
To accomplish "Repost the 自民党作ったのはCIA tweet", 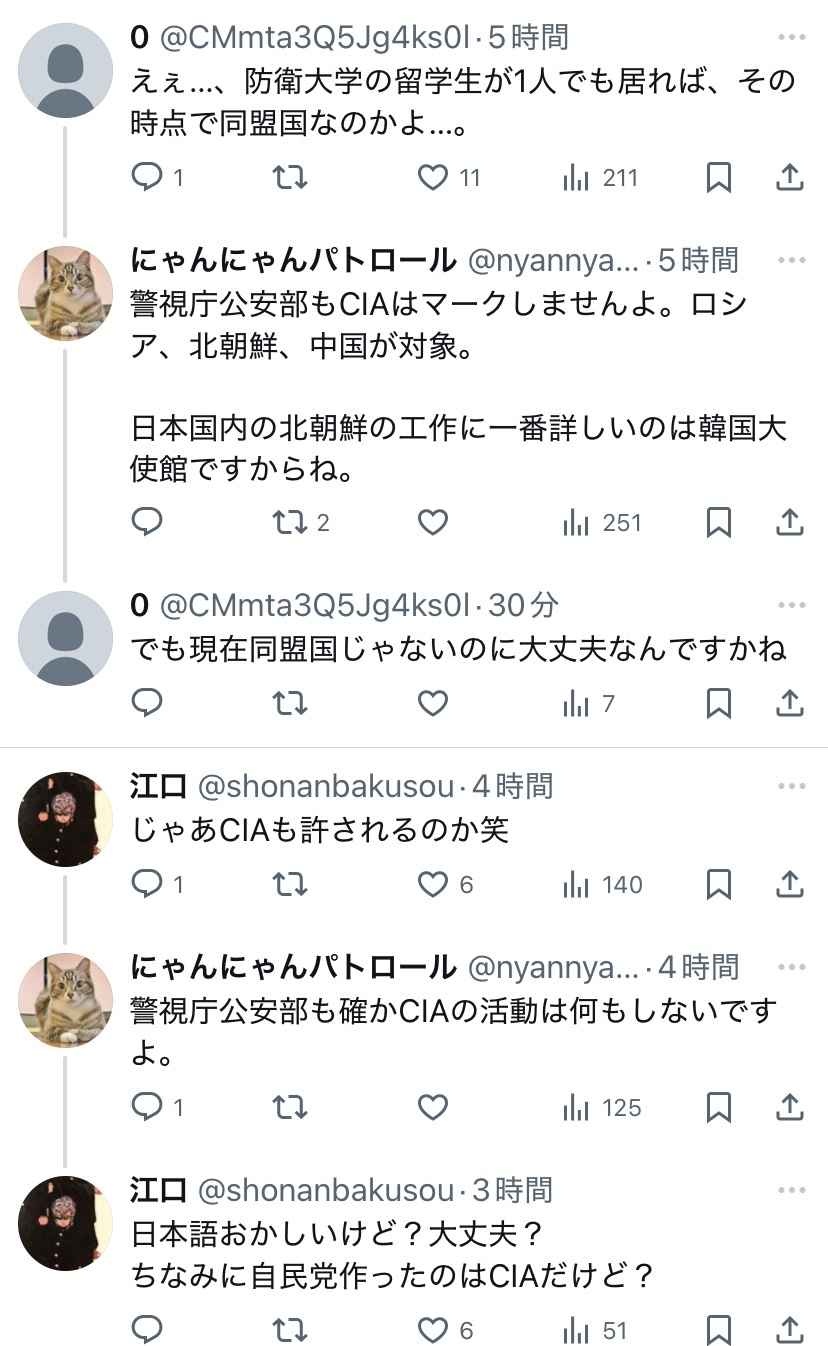I will (290, 1331).
